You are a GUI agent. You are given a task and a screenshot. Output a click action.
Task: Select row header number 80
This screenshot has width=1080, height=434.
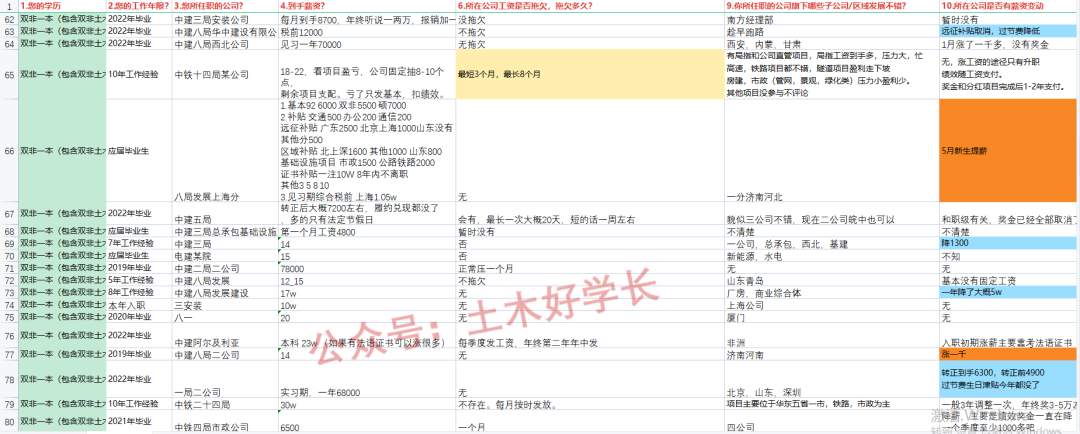click(9, 422)
